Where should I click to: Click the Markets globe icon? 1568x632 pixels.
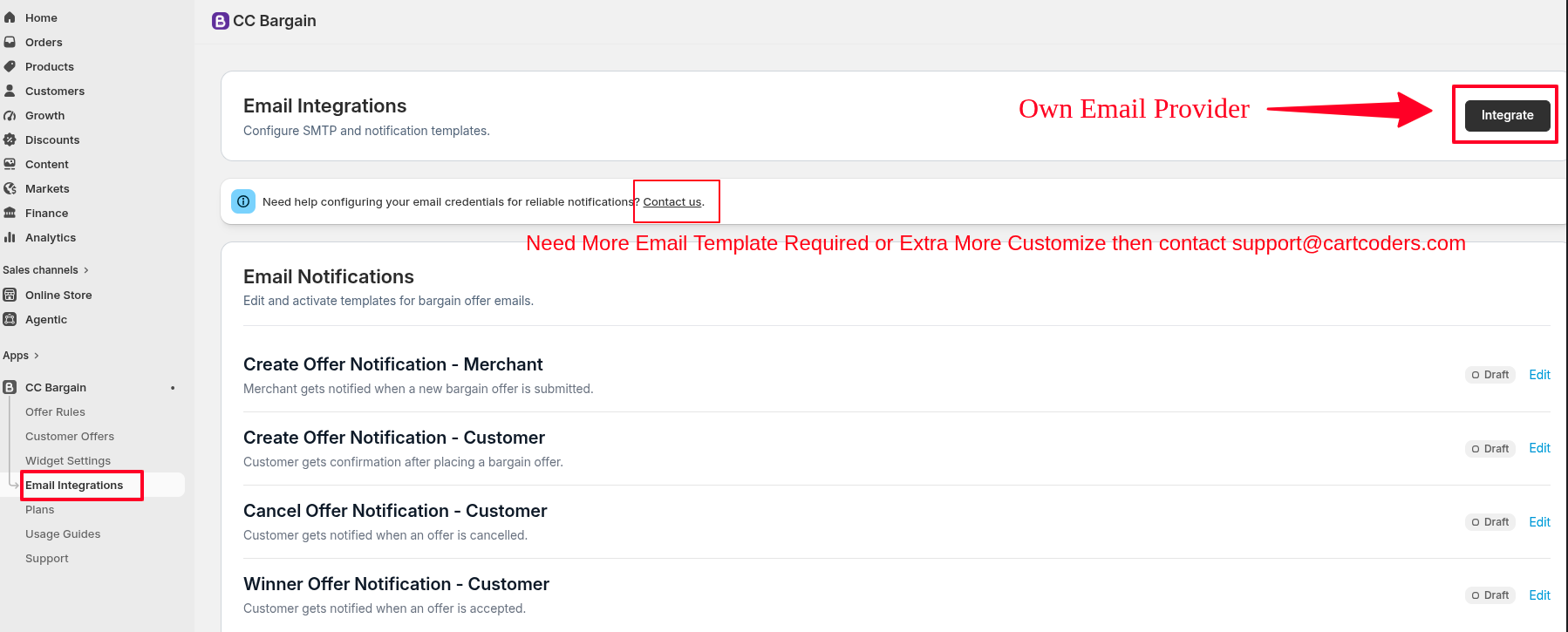tap(10, 188)
